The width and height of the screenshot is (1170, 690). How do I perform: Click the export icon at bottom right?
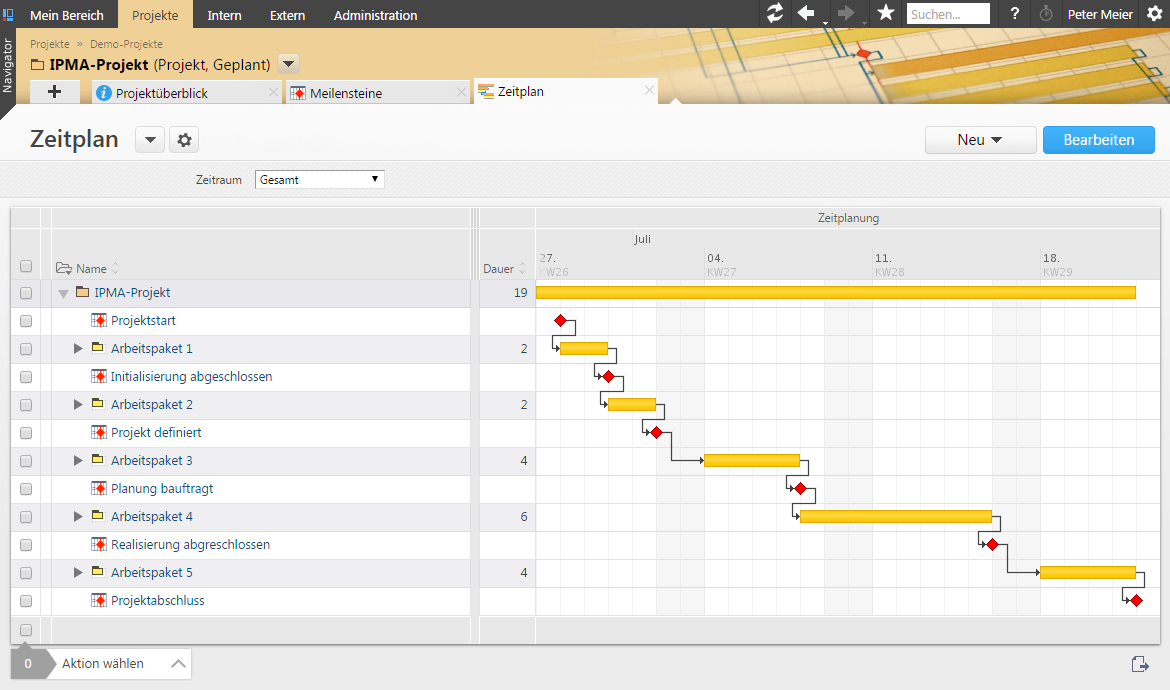(x=1139, y=664)
